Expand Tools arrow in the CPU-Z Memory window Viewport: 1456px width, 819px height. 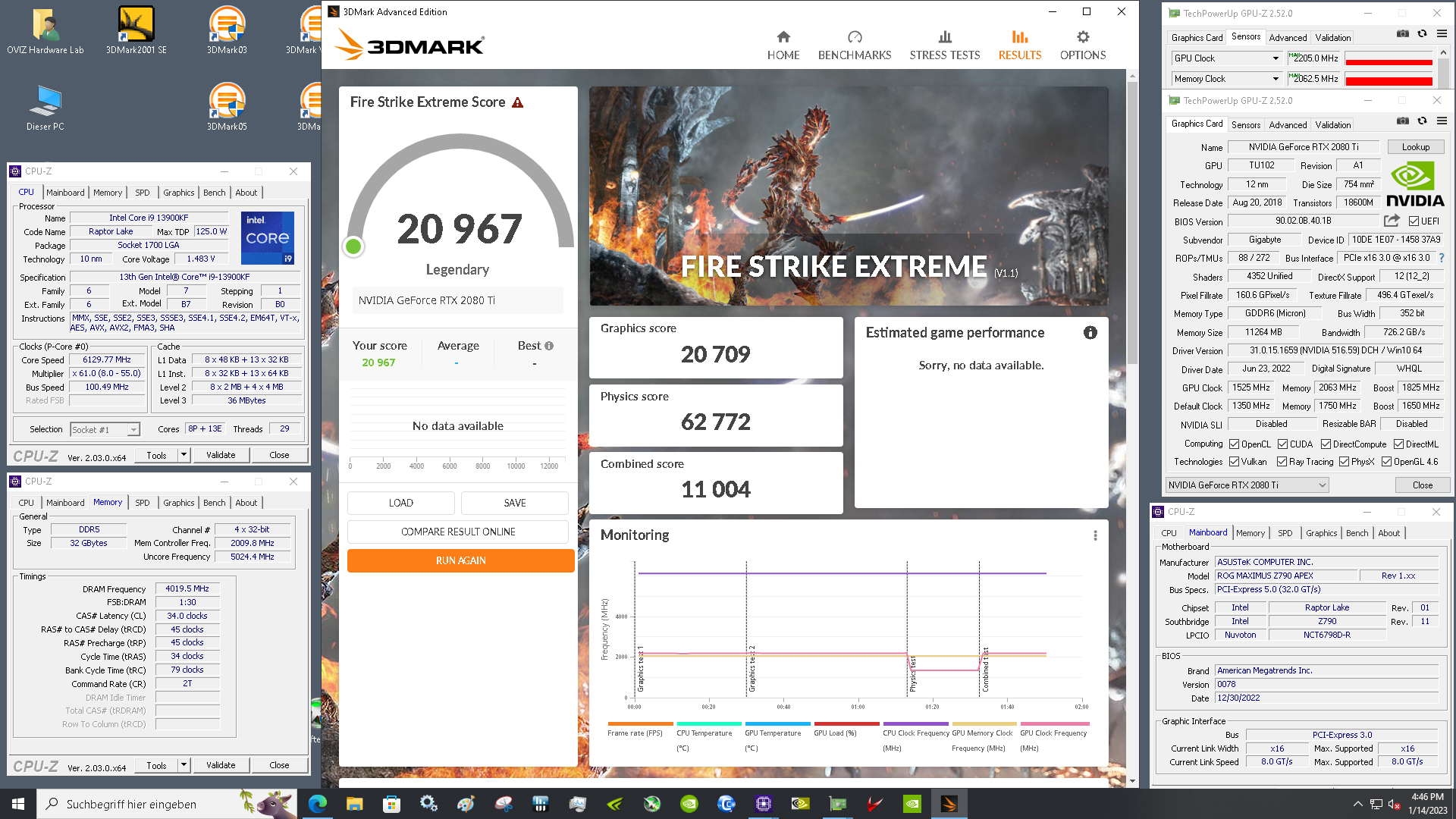click(184, 765)
